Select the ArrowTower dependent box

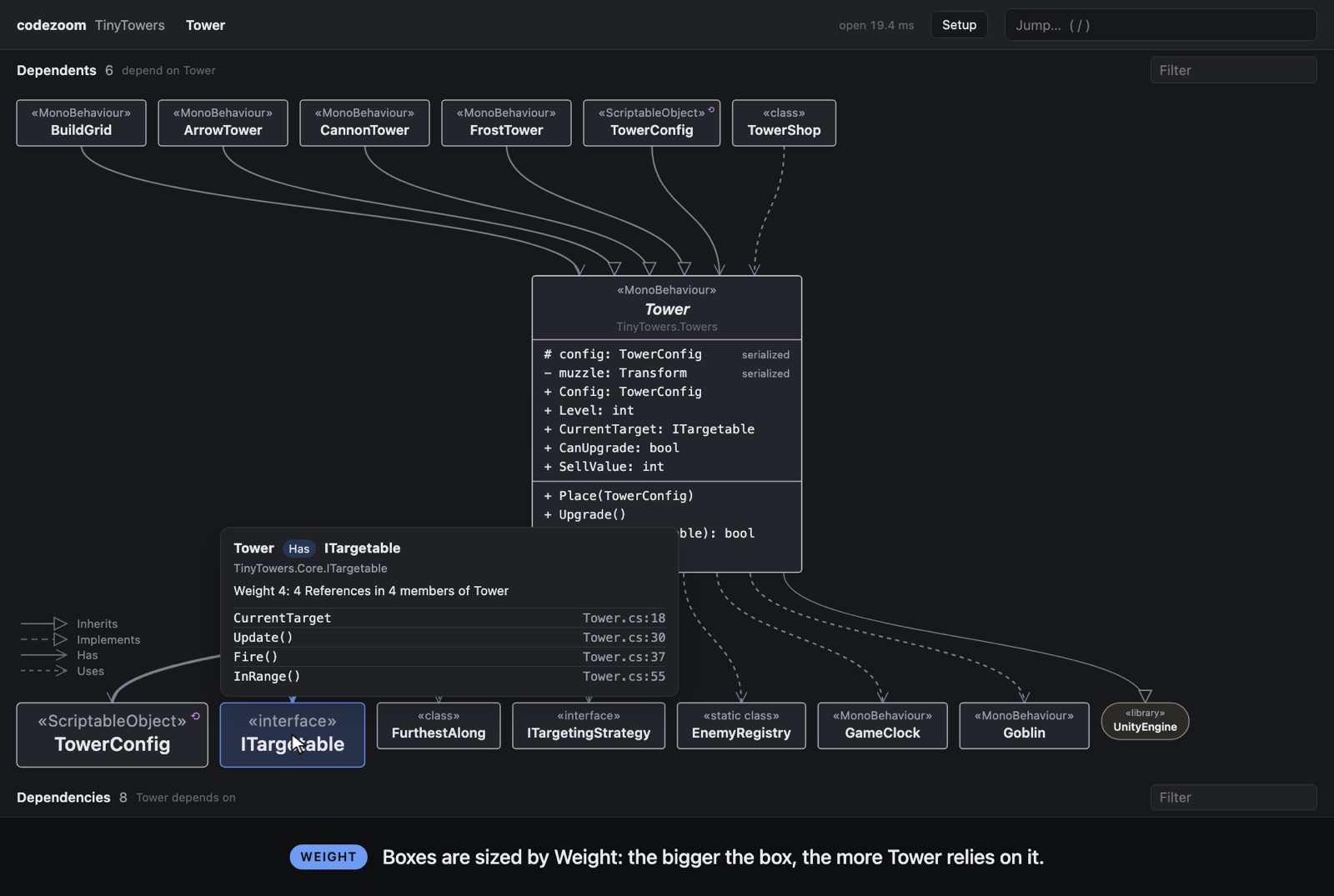point(223,123)
